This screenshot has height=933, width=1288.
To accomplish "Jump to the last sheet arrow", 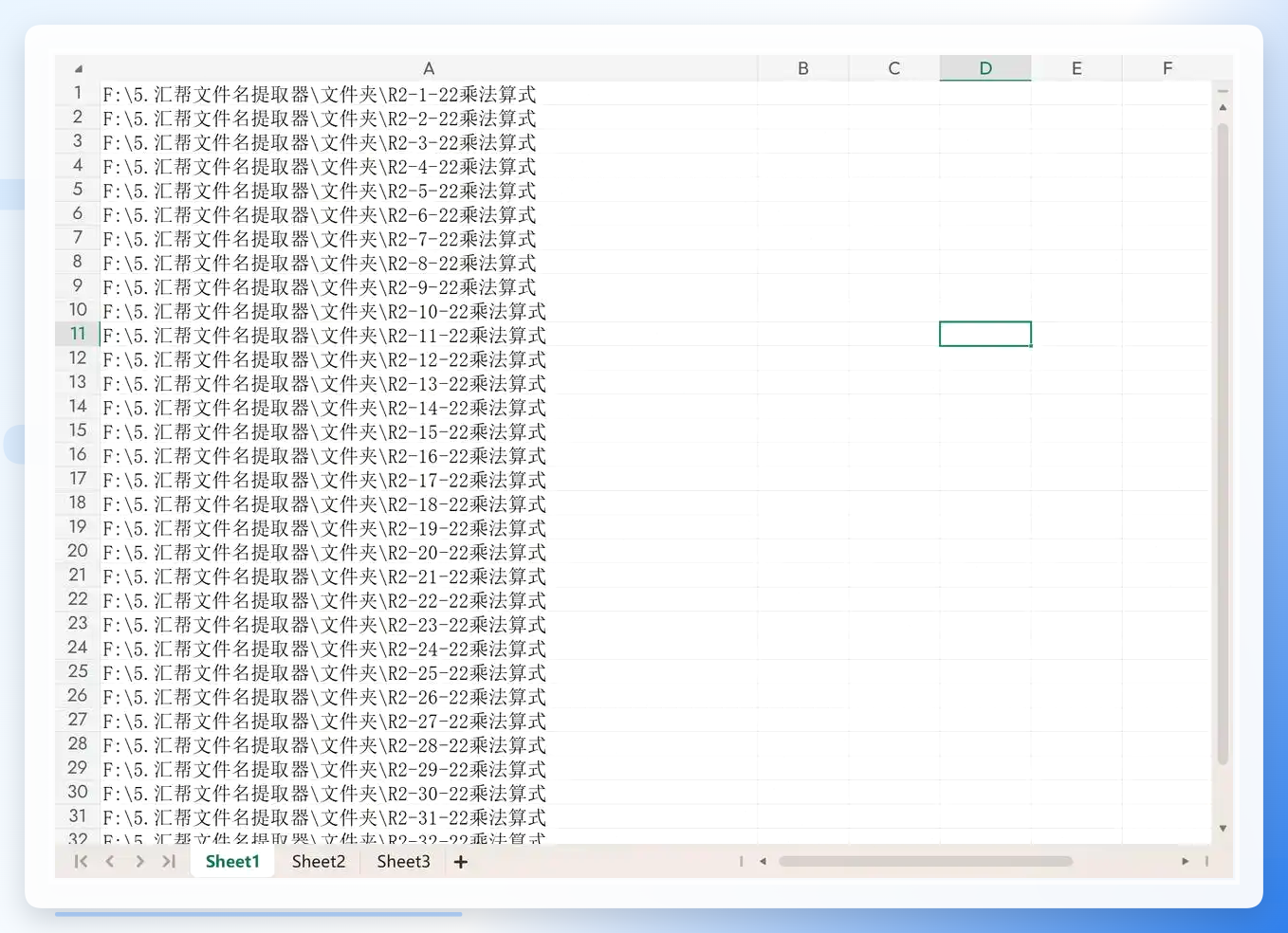I will click(x=169, y=861).
